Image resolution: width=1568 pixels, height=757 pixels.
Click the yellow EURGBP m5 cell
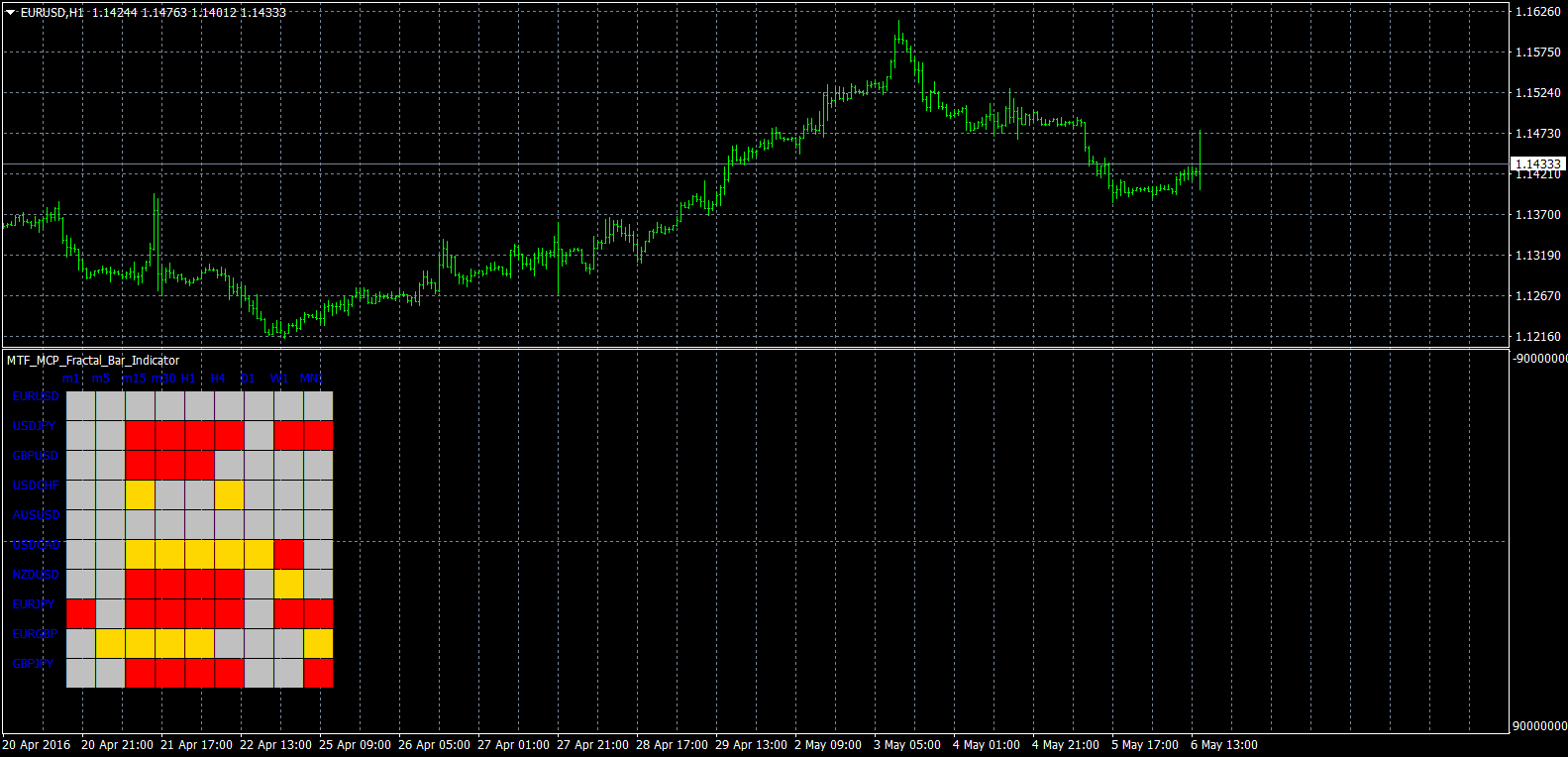tap(111, 643)
